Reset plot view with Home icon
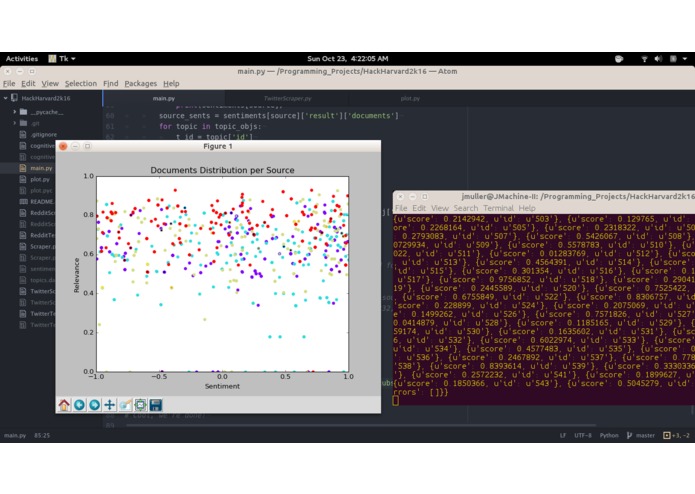 [x=64, y=405]
